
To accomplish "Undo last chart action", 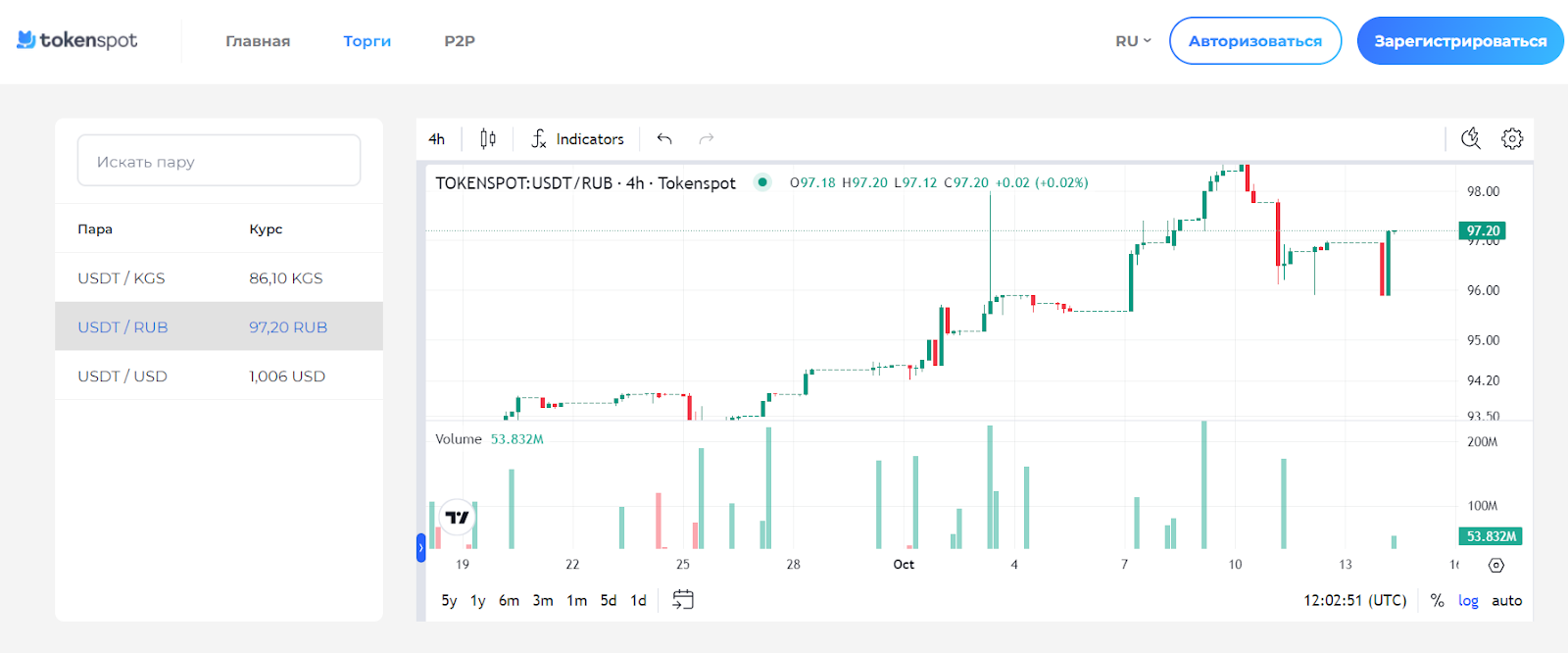I will 664,139.
